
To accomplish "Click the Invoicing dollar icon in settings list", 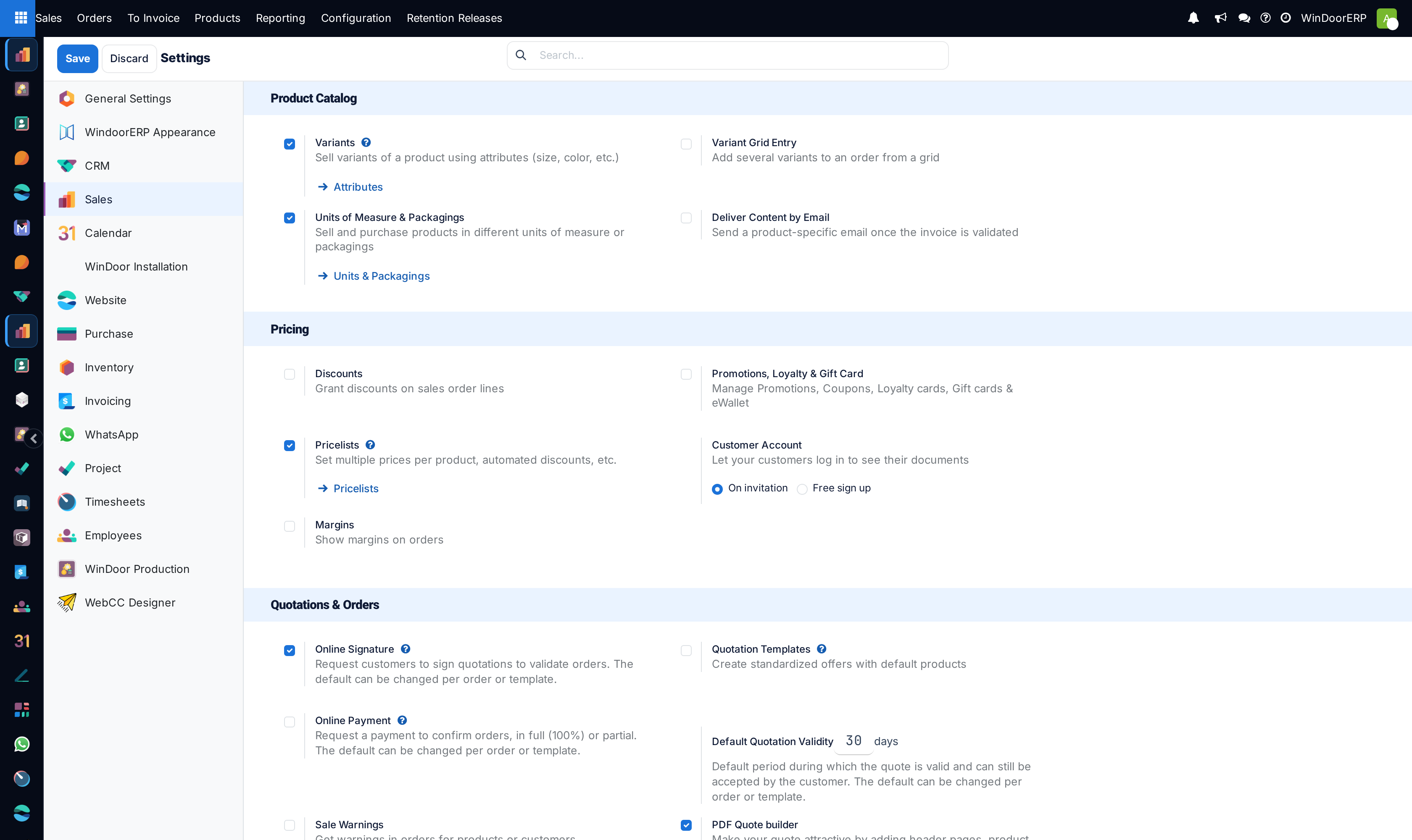I will click(67, 401).
